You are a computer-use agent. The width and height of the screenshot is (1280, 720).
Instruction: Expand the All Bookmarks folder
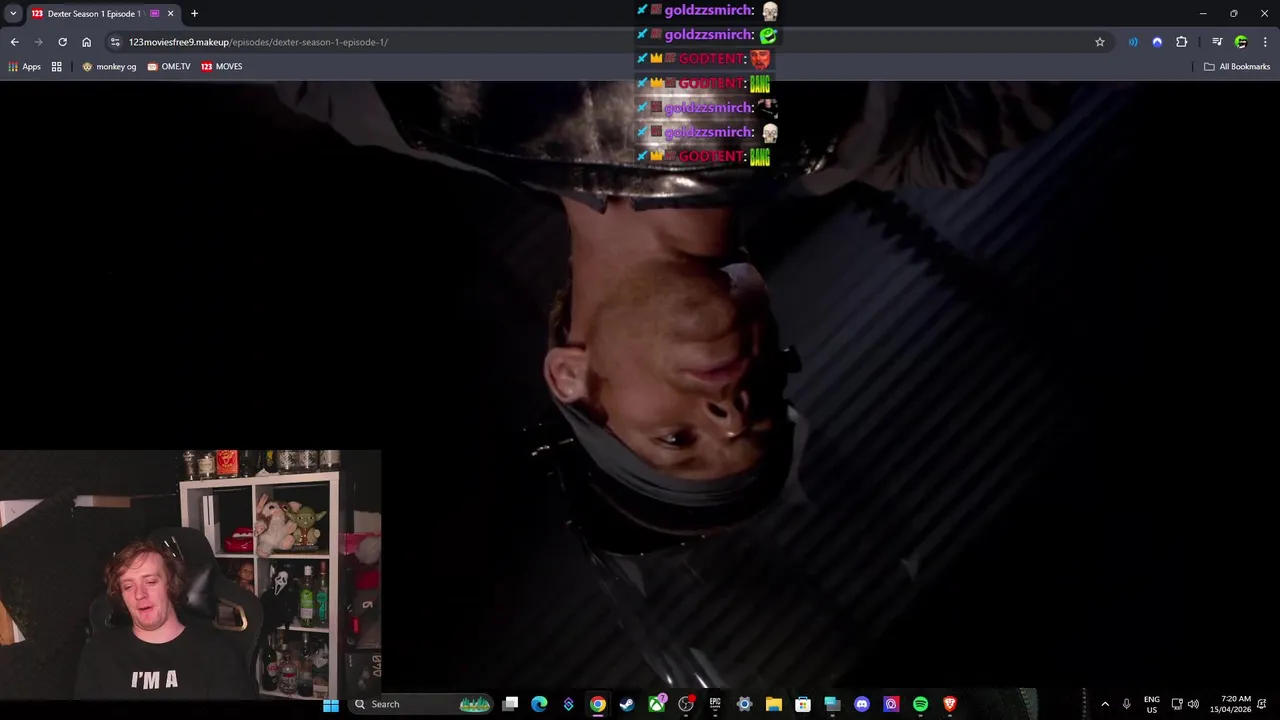(1237, 66)
